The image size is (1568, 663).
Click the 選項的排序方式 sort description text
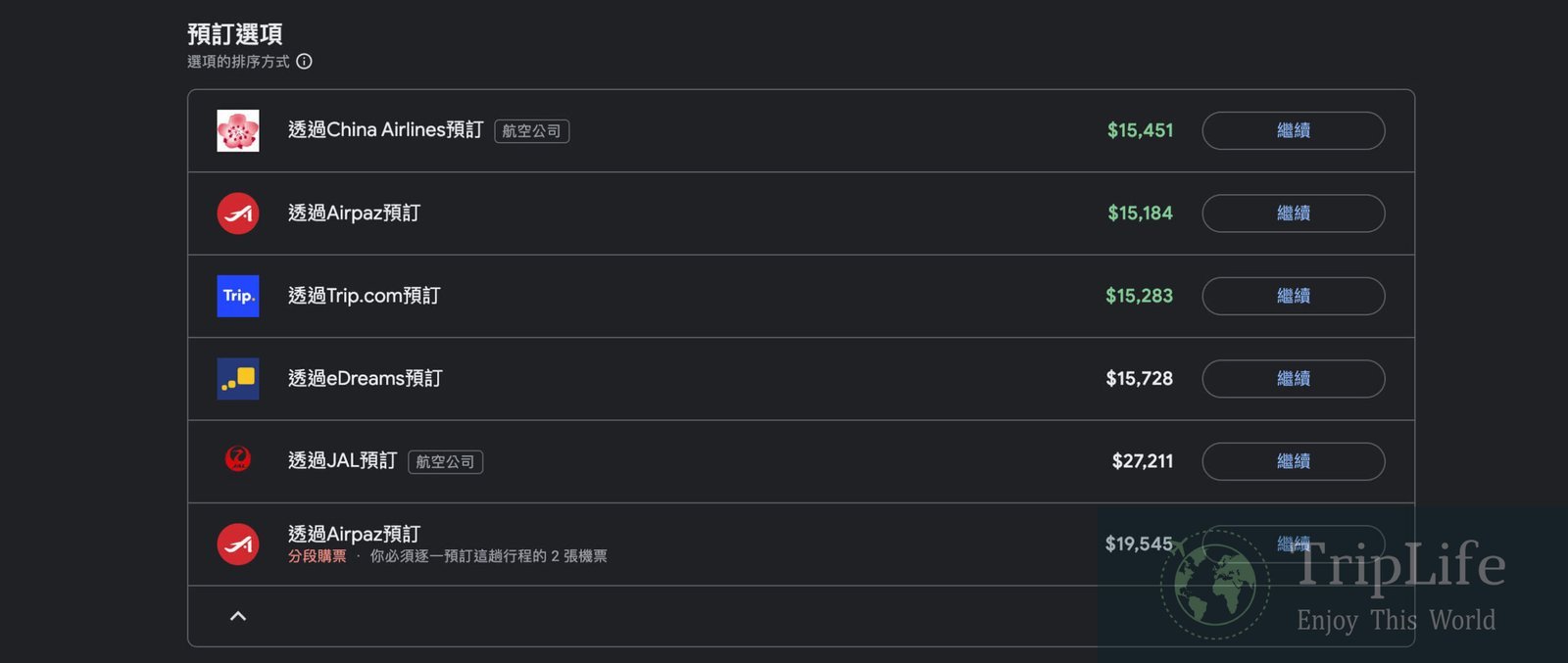pos(238,62)
